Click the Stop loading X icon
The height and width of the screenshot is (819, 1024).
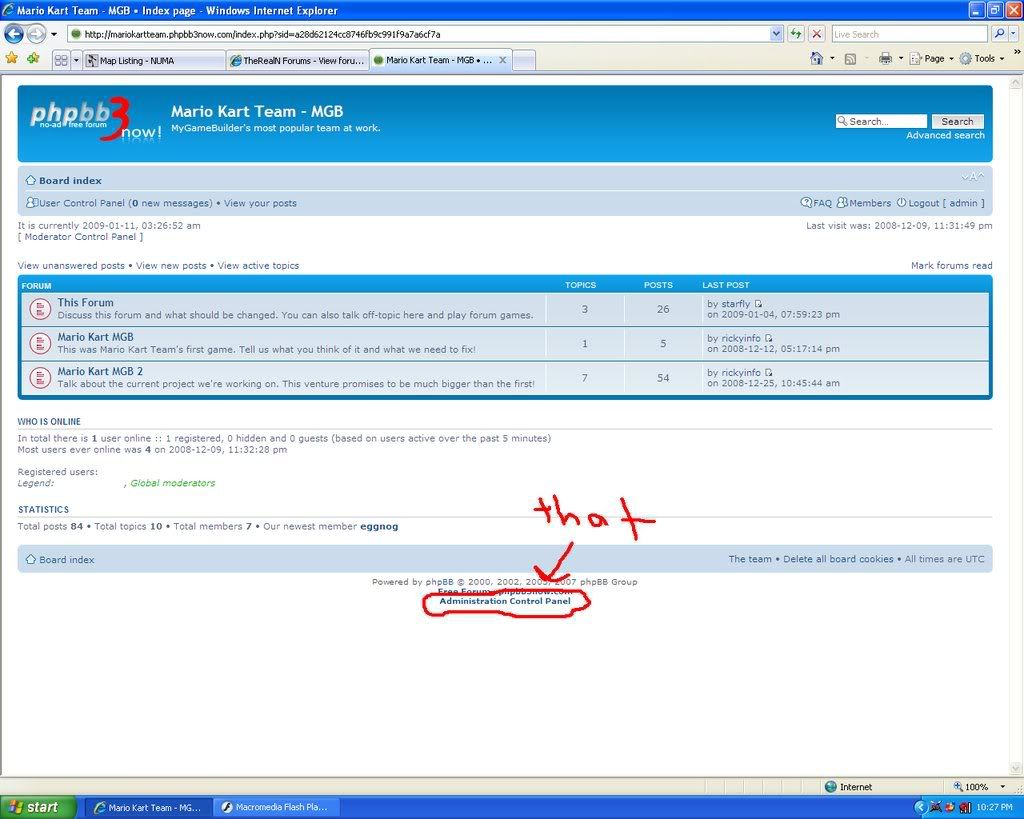816,34
